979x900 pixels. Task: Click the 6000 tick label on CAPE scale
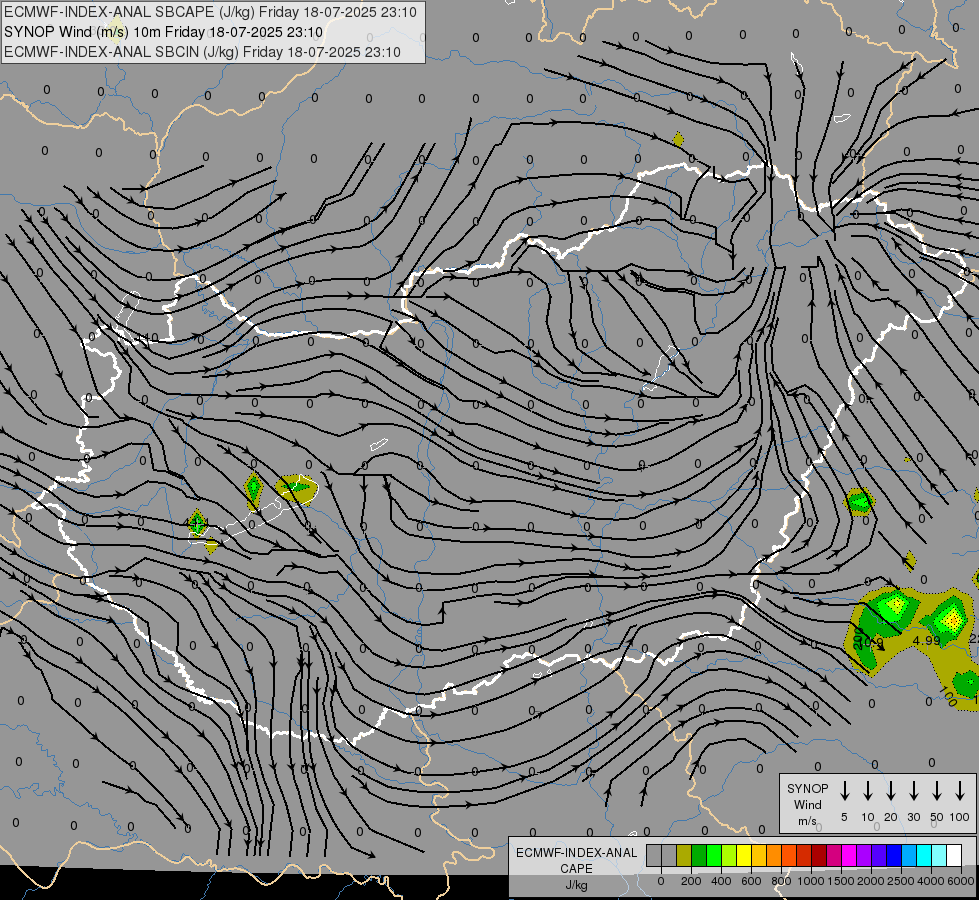pyautogui.click(x=961, y=881)
